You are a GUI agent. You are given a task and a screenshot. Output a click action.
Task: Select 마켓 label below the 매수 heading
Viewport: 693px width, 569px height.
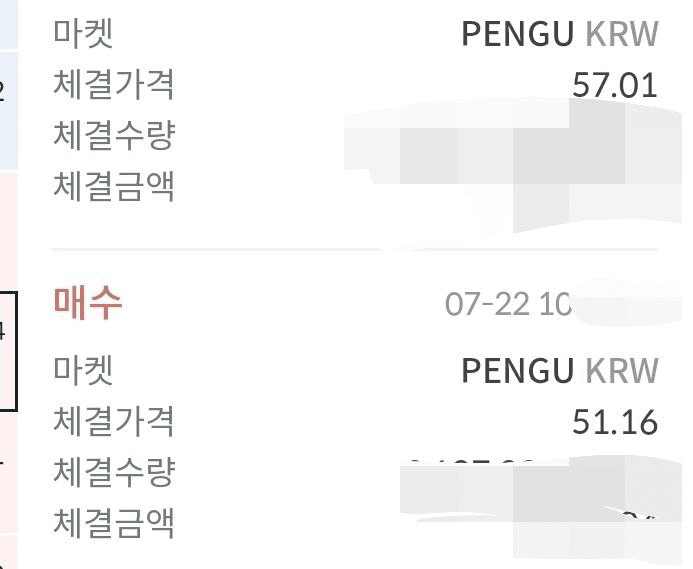83,370
